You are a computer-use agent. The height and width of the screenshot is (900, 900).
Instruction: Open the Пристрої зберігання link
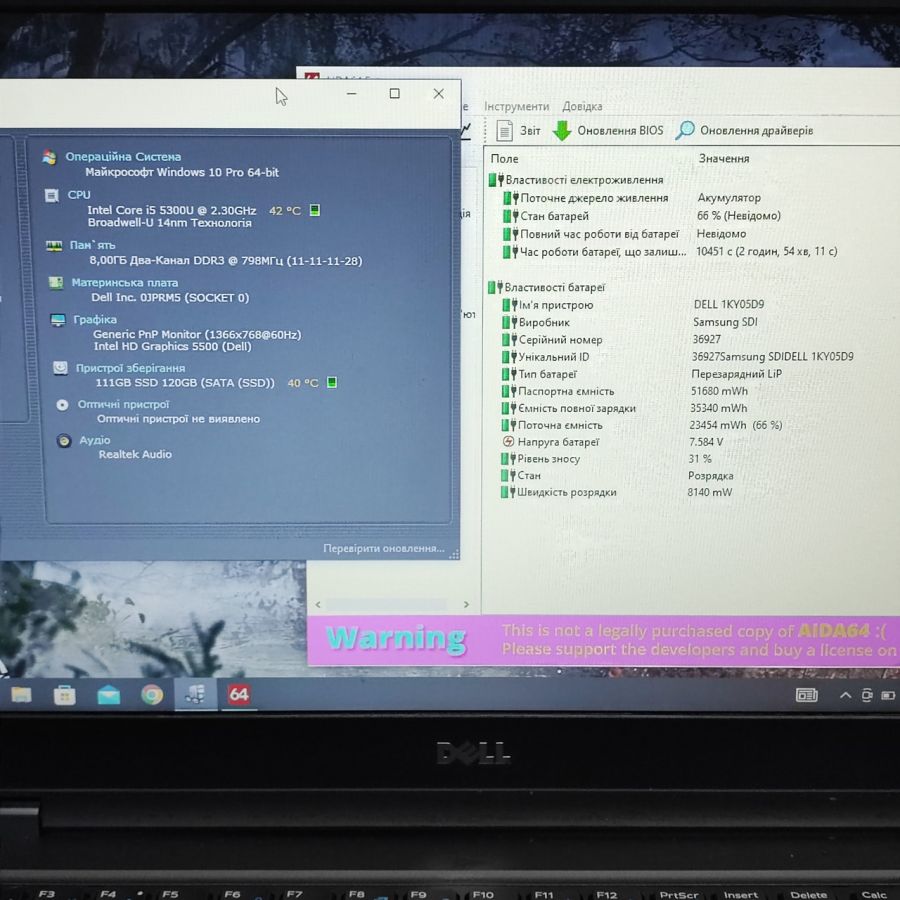130,368
